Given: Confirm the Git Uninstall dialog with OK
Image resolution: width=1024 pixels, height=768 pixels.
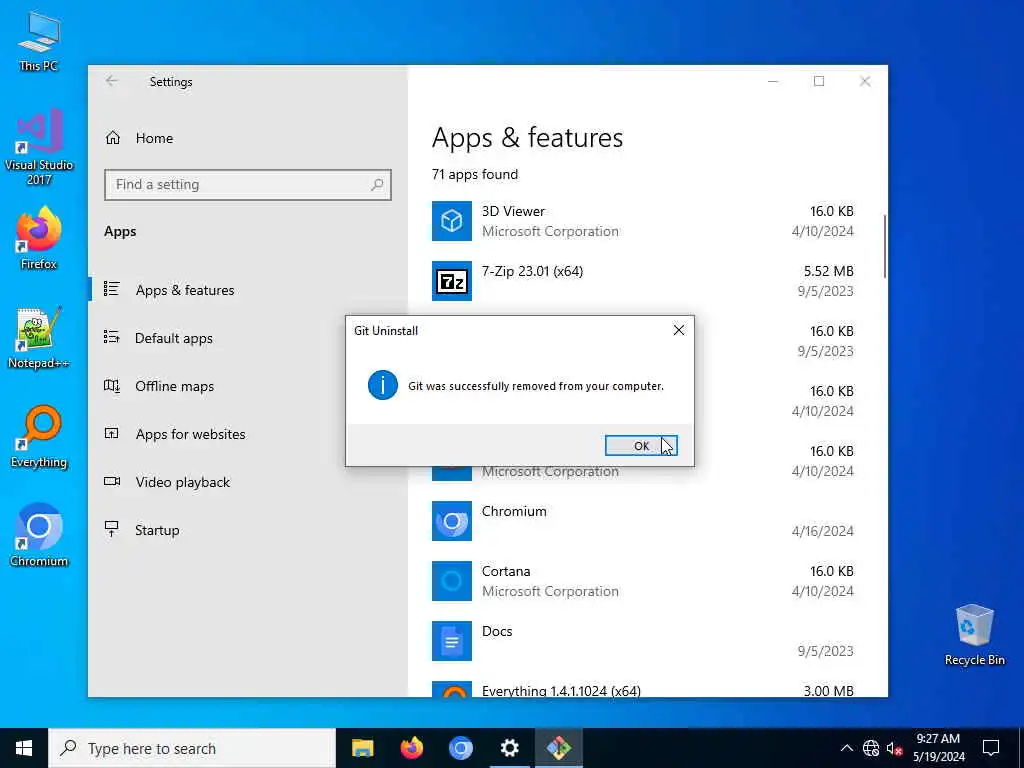Looking at the screenshot, I should [x=641, y=445].
